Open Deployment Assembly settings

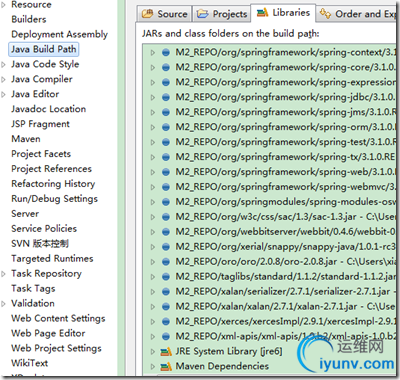pyautogui.click(x=59, y=34)
